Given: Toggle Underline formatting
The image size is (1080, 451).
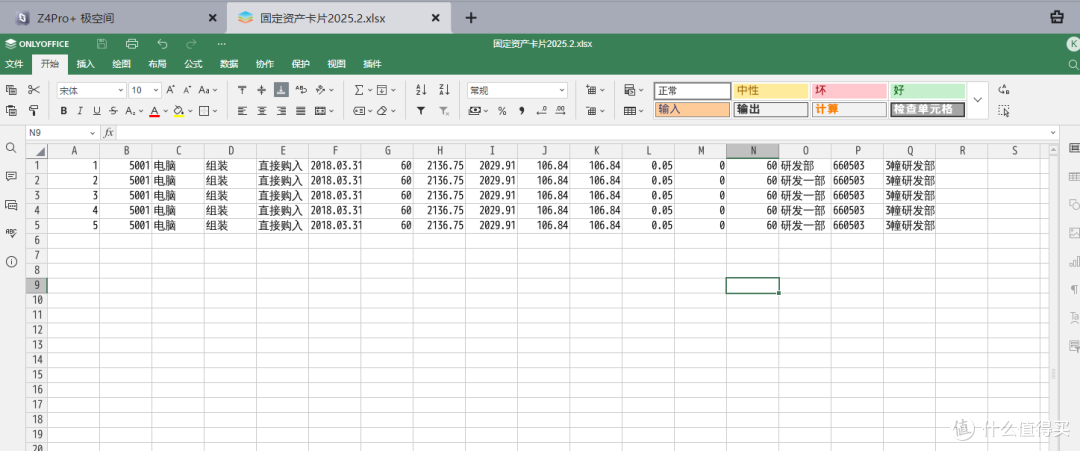Looking at the screenshot, I should point(96,110).
